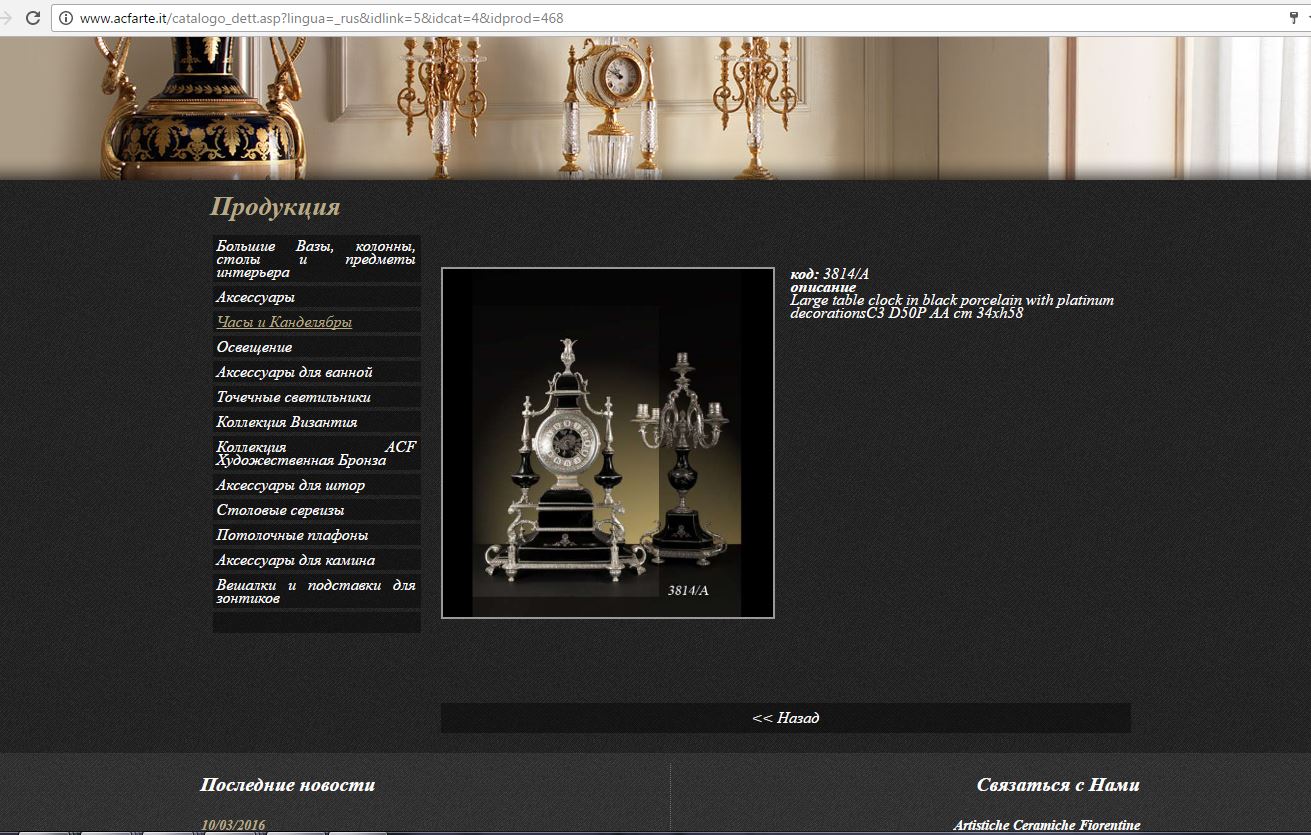Click the << Назад back link

click(x=786, y=718)
